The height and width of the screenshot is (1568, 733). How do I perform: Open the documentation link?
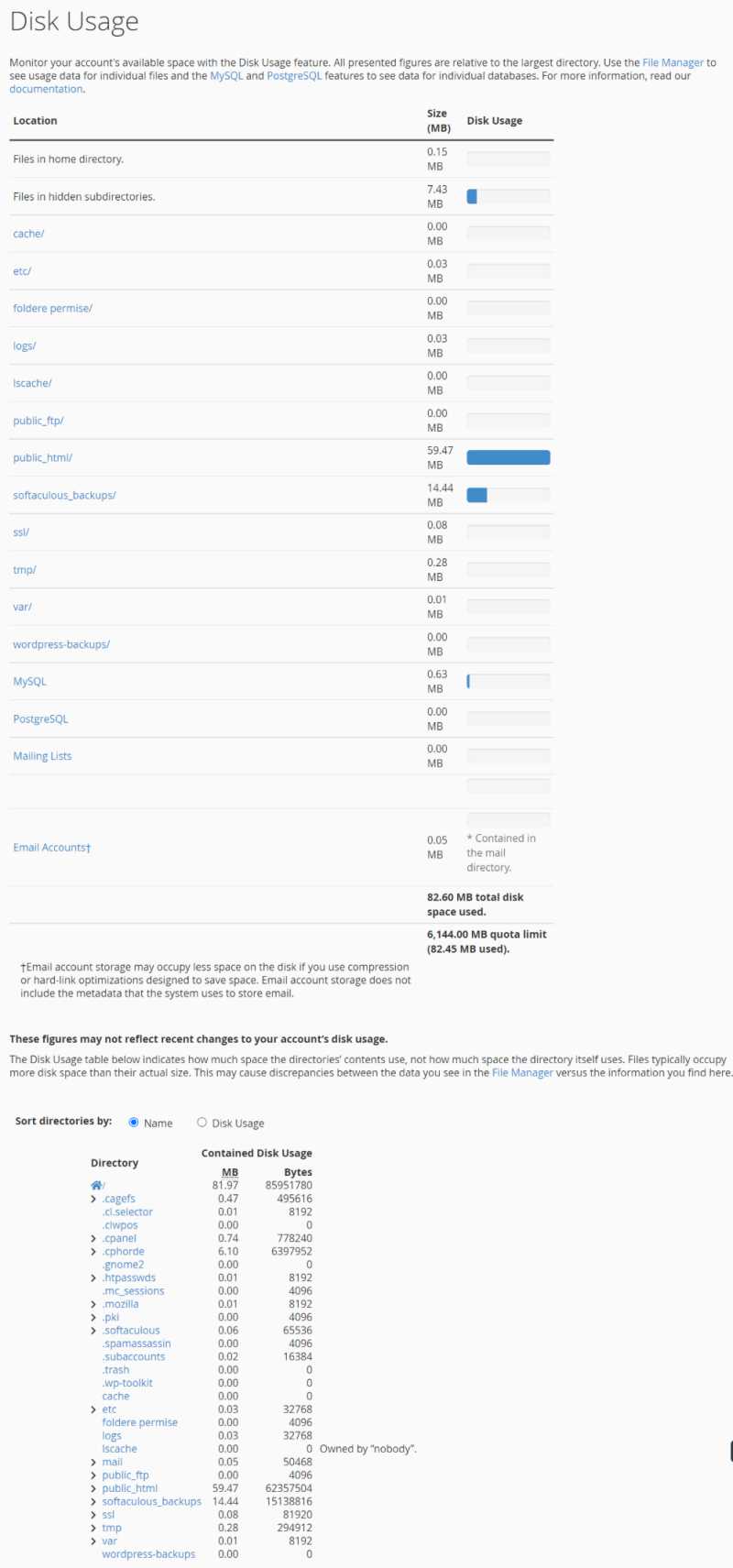click(46, 89)
